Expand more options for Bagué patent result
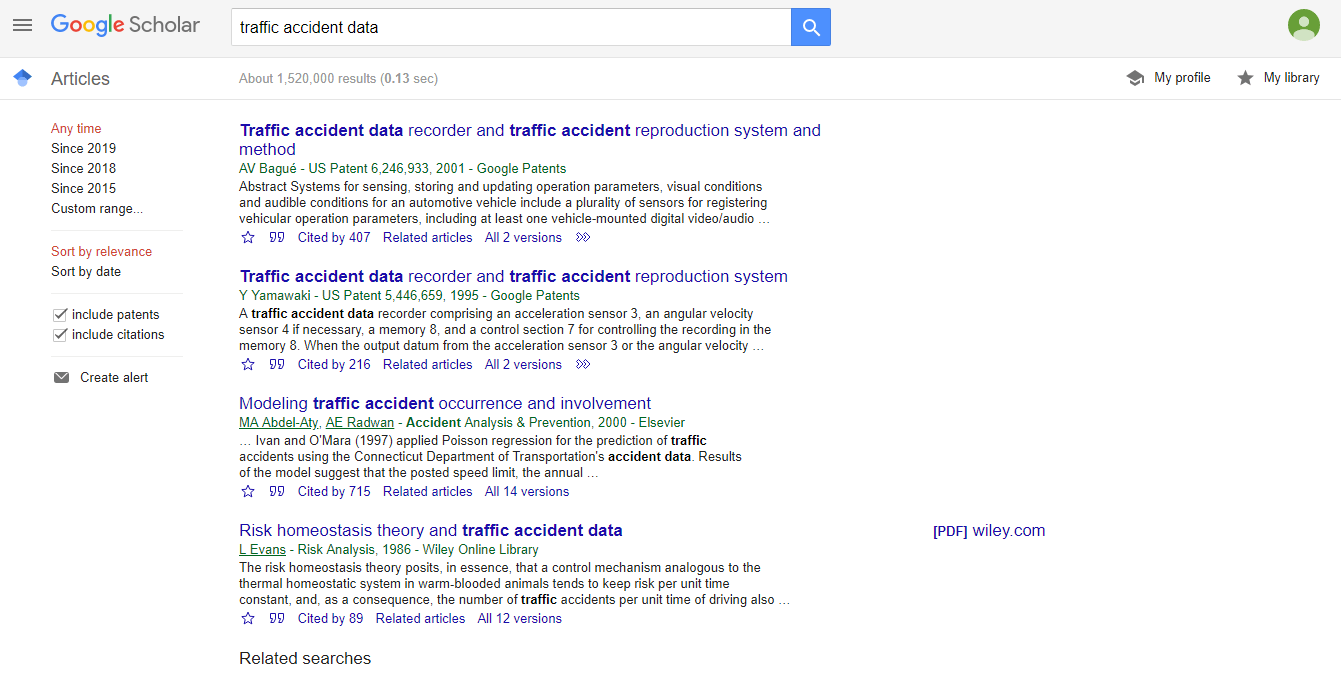The image size is (1341, 677). pos(584,238)
